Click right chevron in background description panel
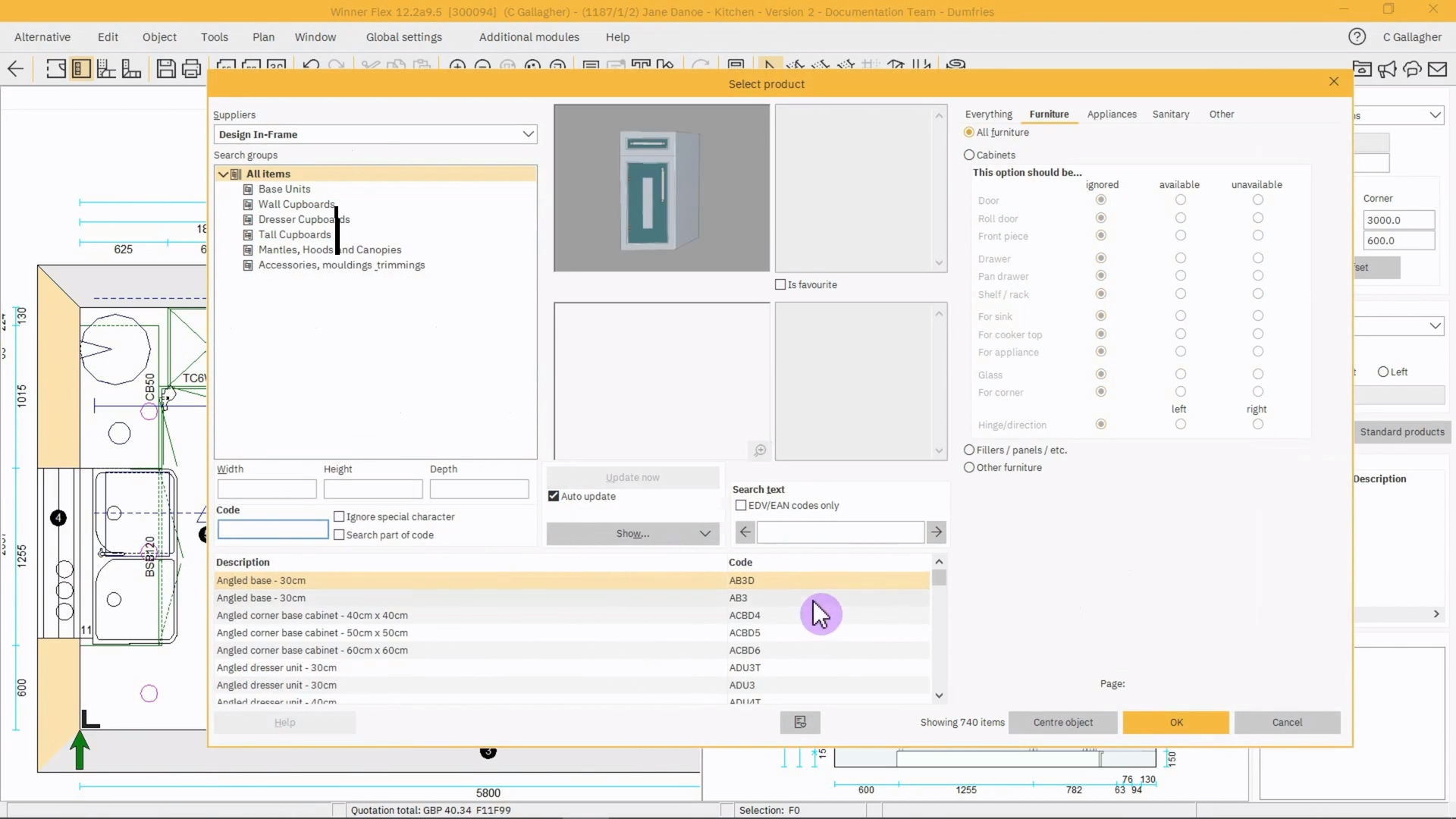The height and width of the screenshot is (819, 1456). click(x=1436, y=614)
